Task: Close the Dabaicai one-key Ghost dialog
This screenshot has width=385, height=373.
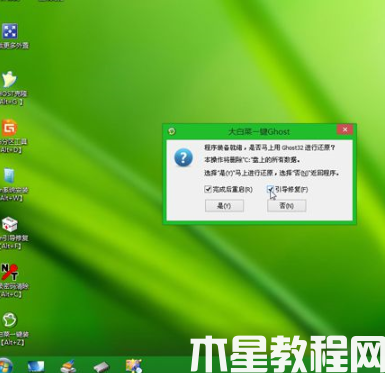Action: coord(345,129)
